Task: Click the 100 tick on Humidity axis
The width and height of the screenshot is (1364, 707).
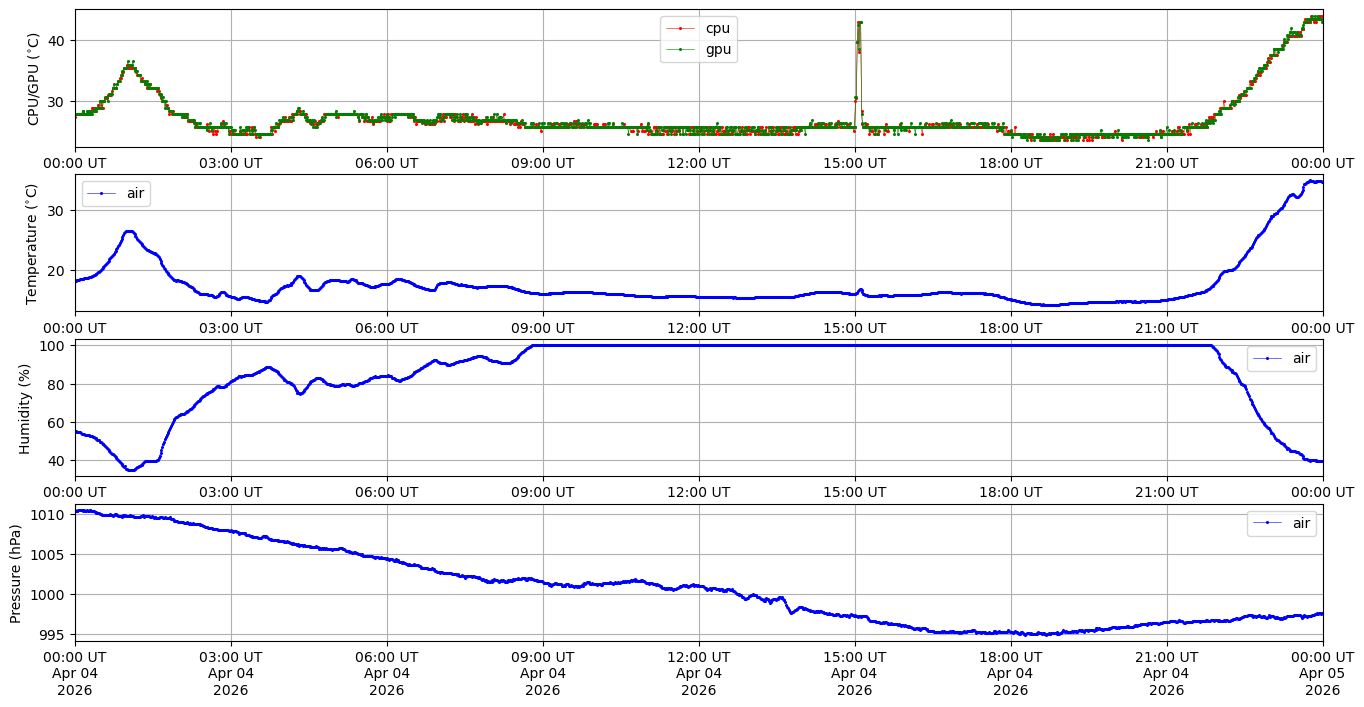Action: coord(56,346)
